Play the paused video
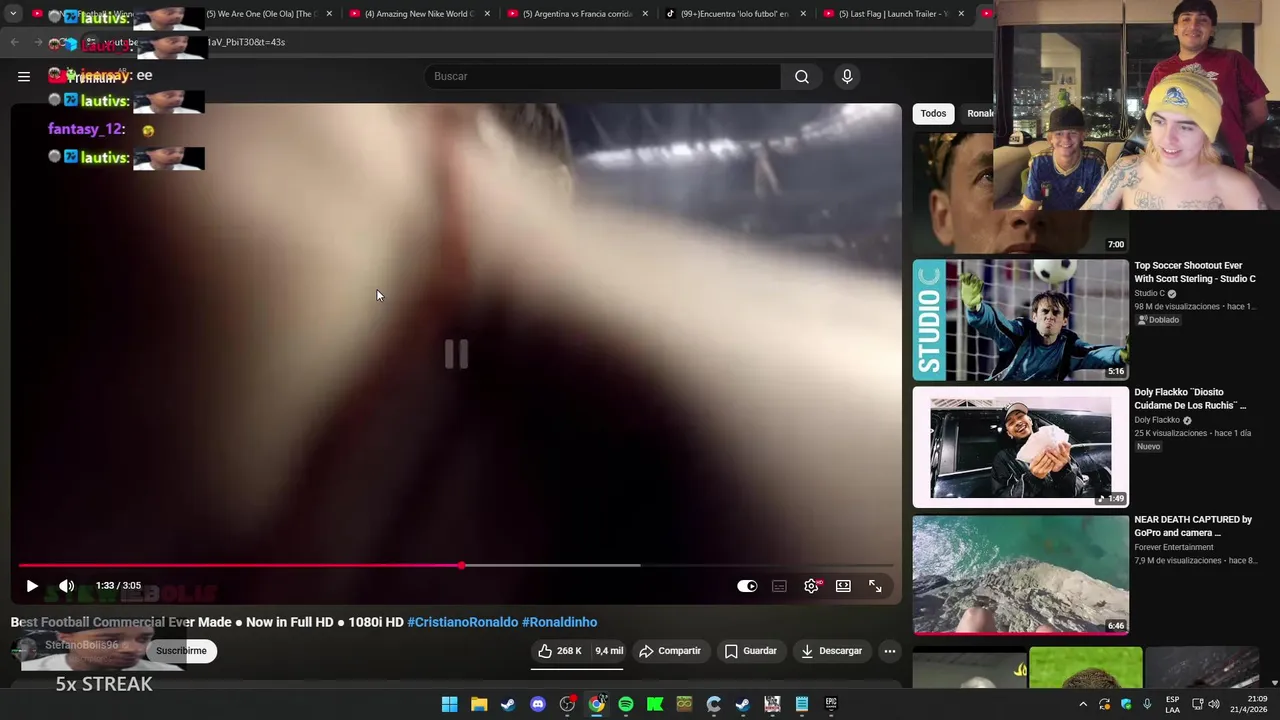Image resolution: width=1280 pixels, height=720 pixels. [32, 586]
